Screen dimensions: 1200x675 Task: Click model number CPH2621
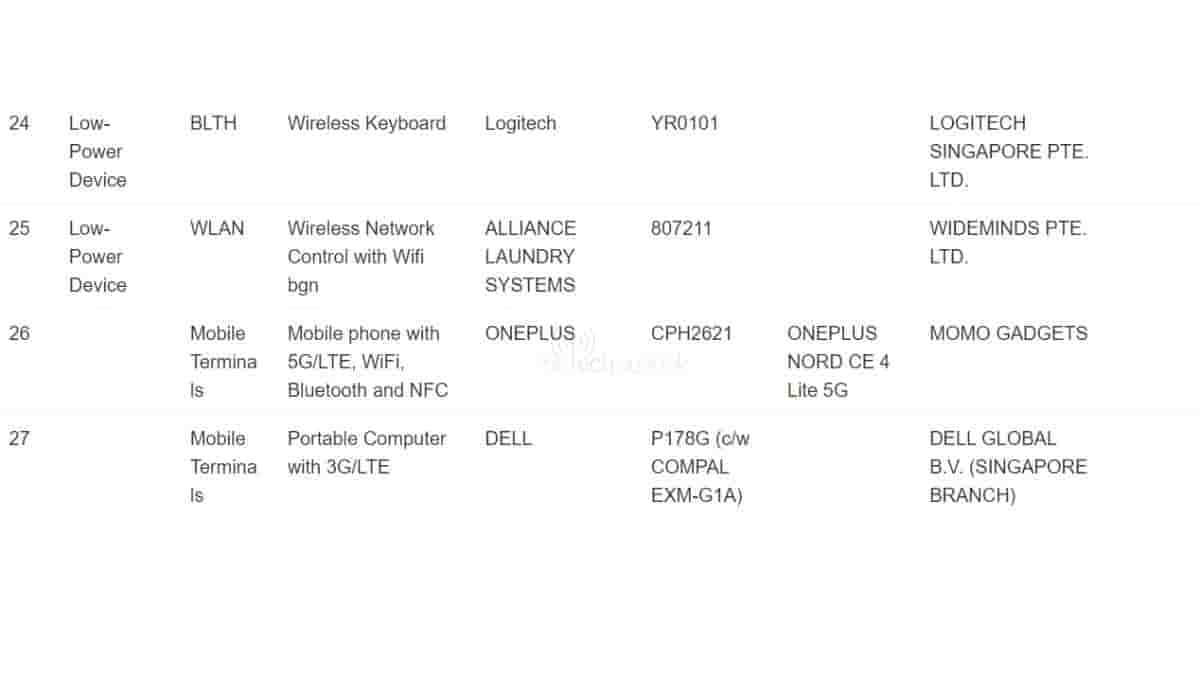coord(691,334)
